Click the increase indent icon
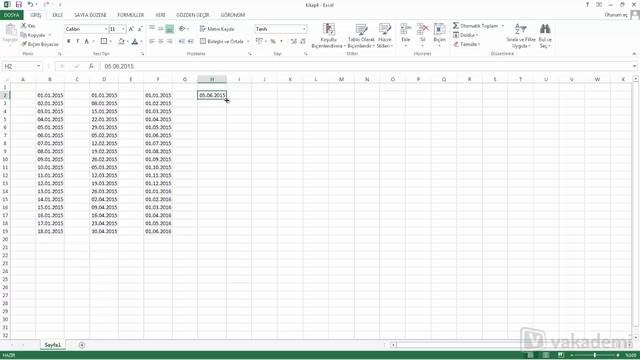Screen dimensions: 640x360 tap(191, 41)
